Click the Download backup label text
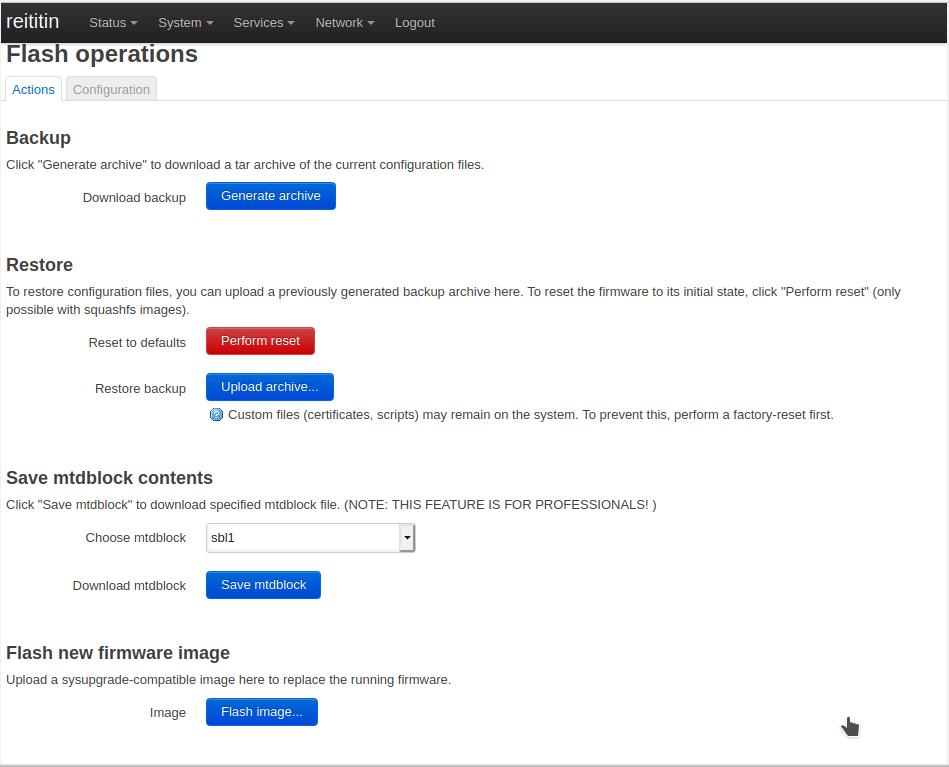The width and height of the screenshot is (949, 767). pyautogui.click(x=134, y=198)
